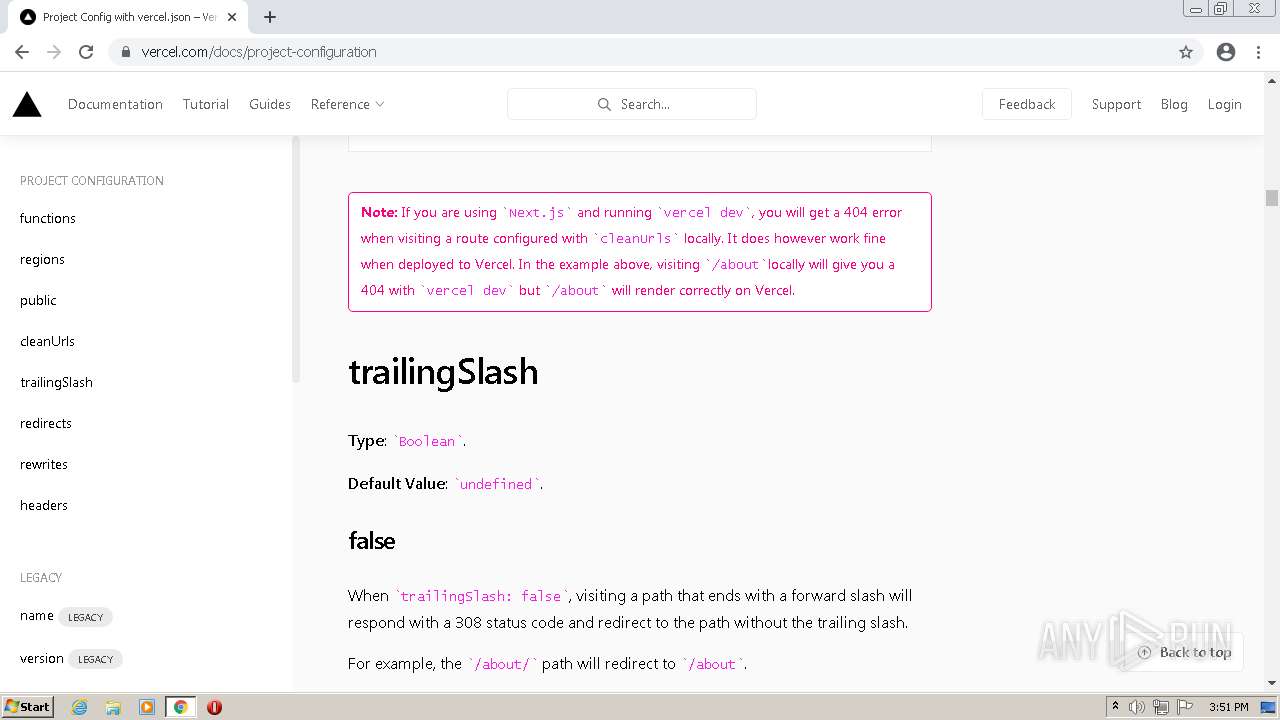Click the browser forward arrow

click(54, 52)
